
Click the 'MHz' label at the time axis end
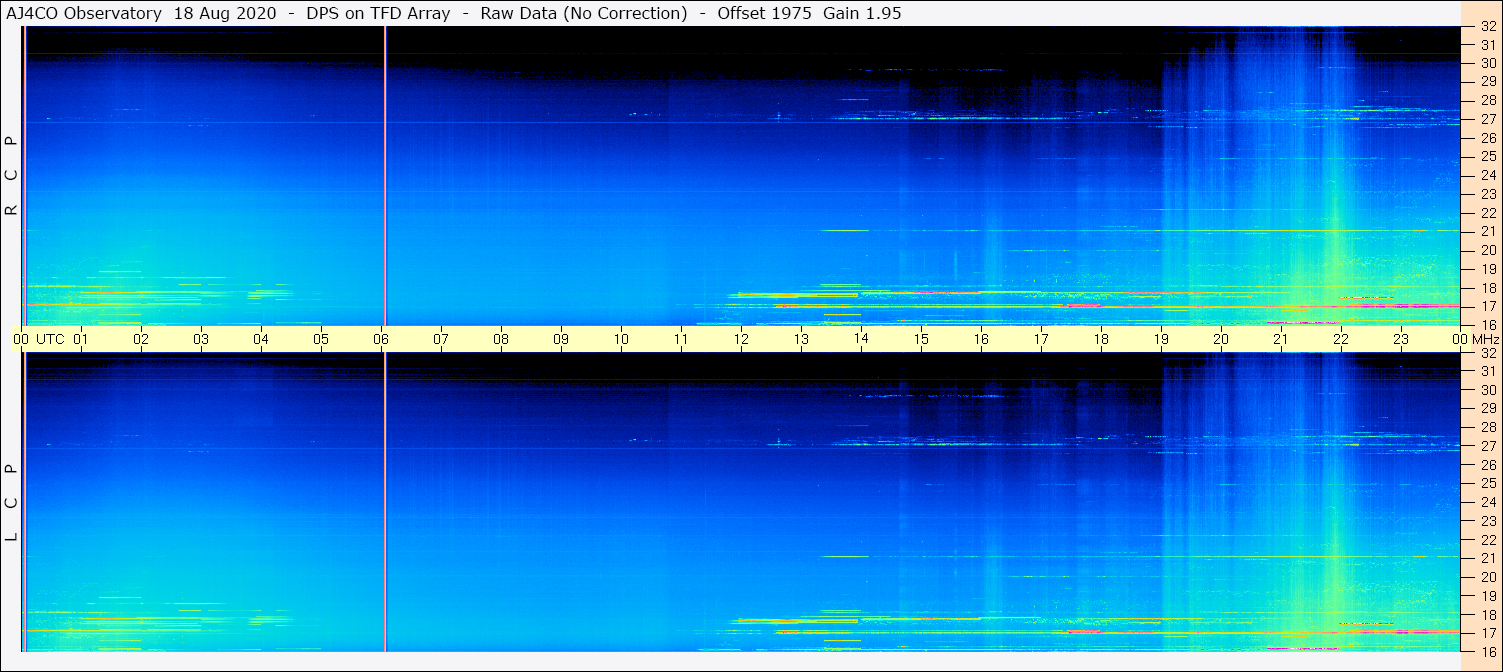(1484, 339)
